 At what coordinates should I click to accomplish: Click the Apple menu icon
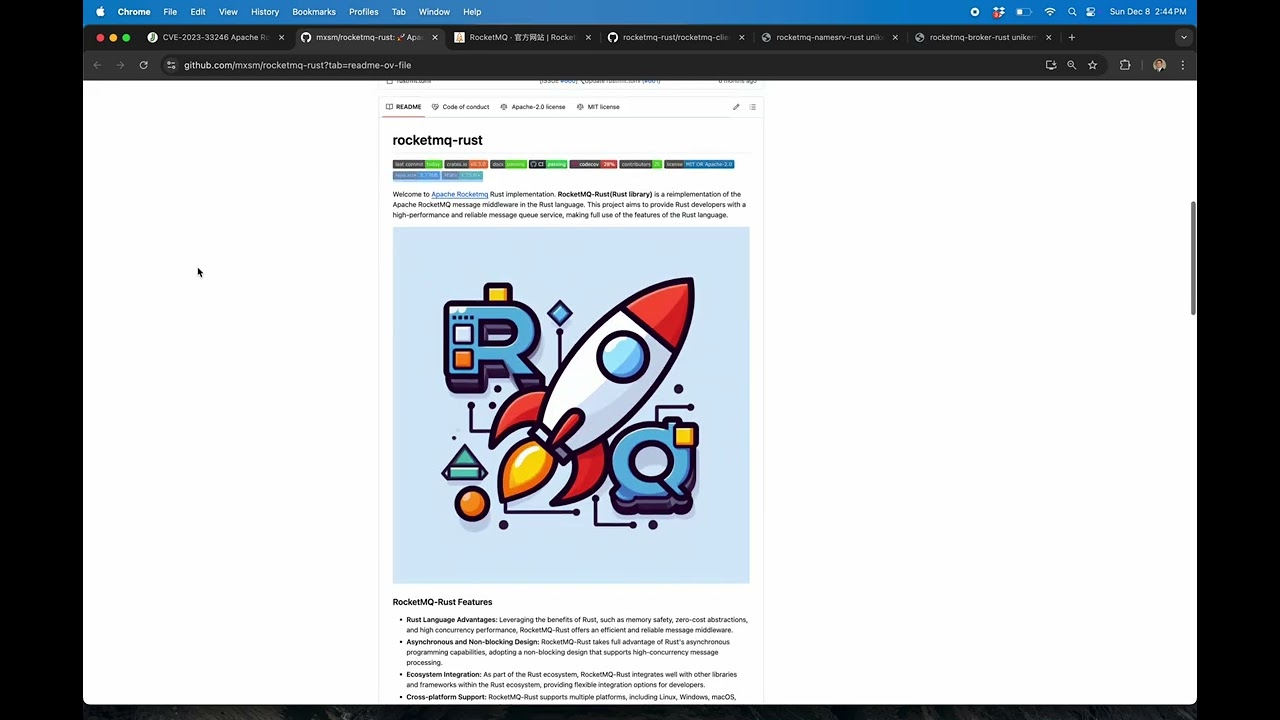100,12
